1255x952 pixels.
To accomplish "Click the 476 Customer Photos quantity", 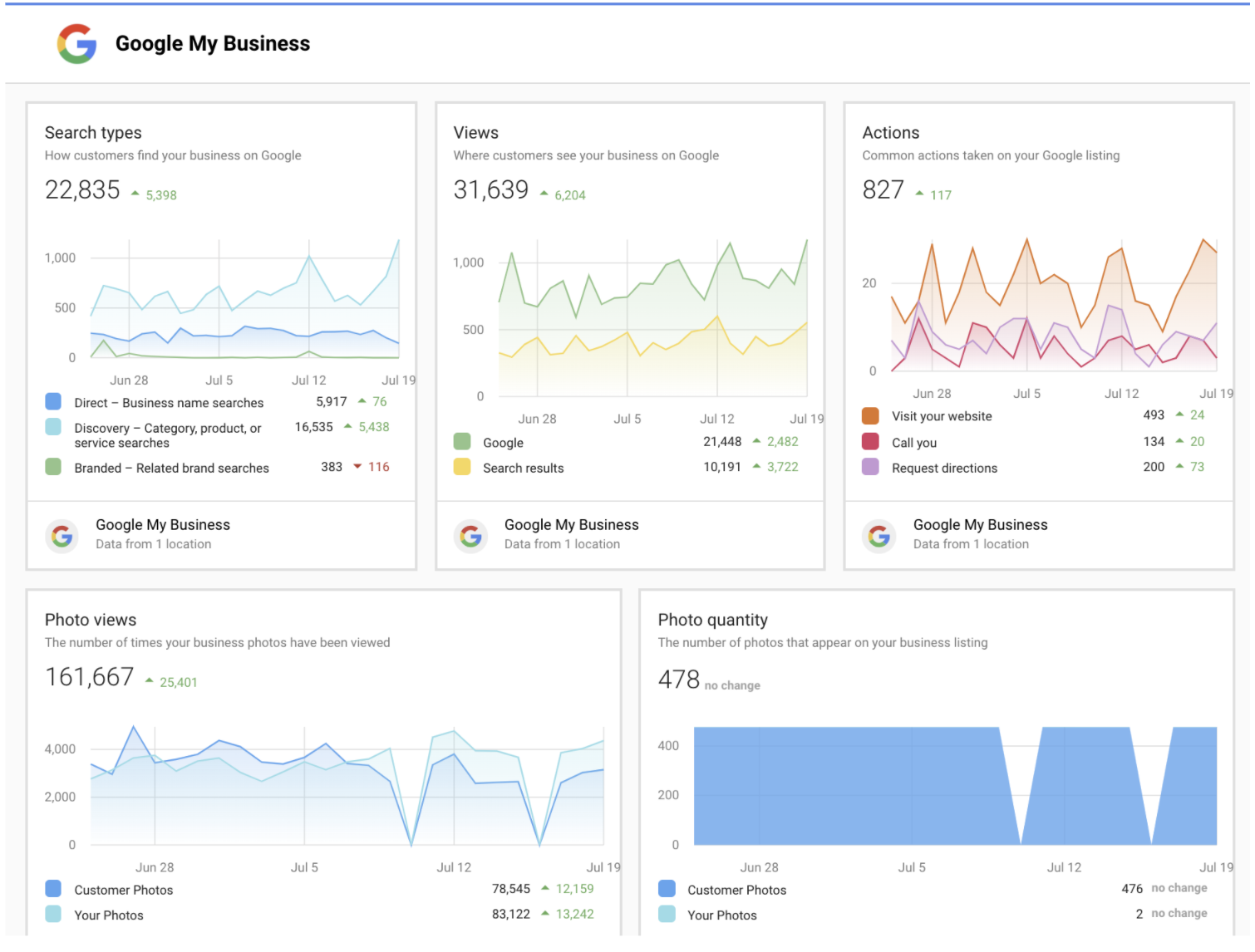I will 1132,889.
